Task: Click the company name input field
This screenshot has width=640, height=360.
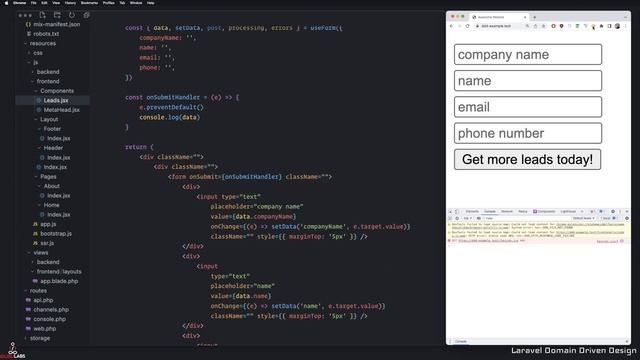Action: pos(528,54)
